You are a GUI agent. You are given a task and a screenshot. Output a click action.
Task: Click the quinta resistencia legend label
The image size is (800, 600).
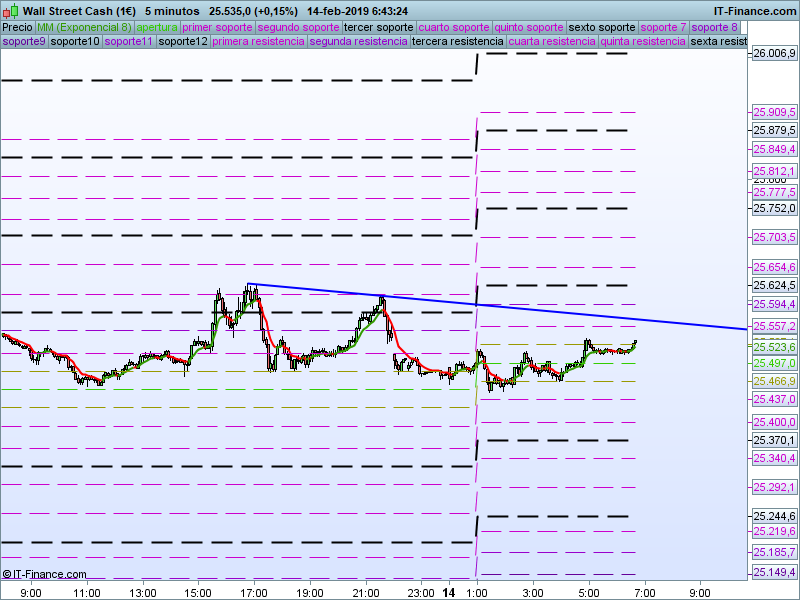(x=643, y=41)
